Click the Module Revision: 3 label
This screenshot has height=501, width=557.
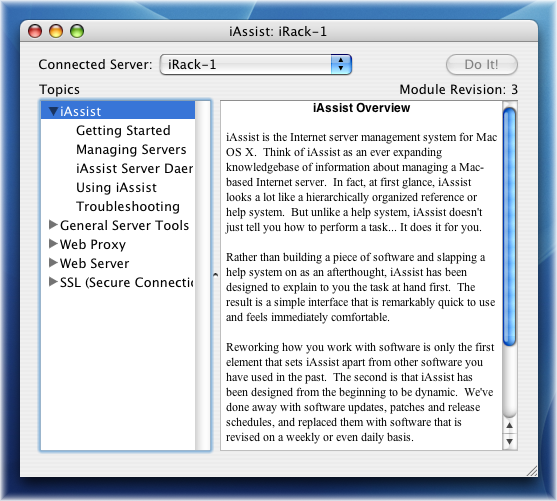[x=459, y=90]
